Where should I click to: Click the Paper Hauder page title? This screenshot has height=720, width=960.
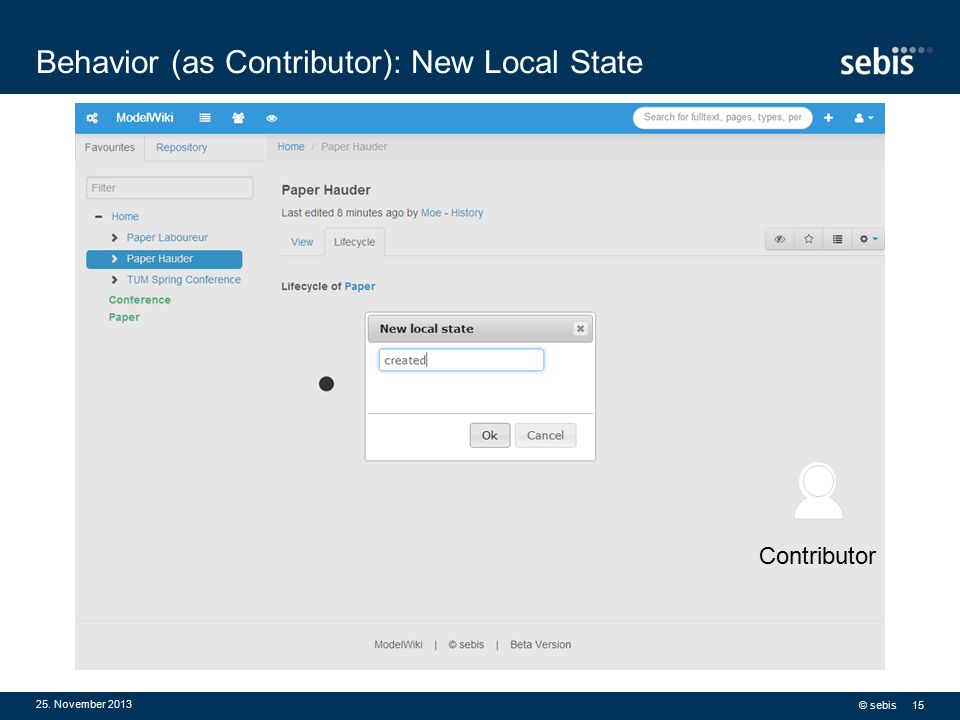coord(326,190)
